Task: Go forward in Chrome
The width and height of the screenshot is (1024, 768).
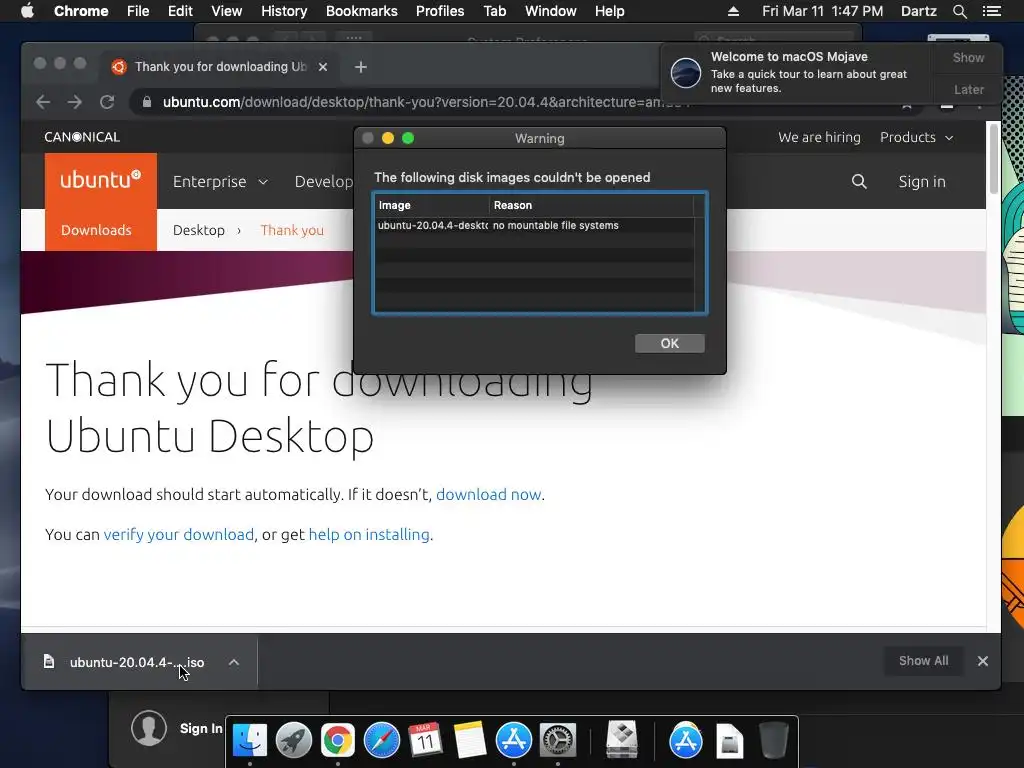Action: tap(75, 102)
